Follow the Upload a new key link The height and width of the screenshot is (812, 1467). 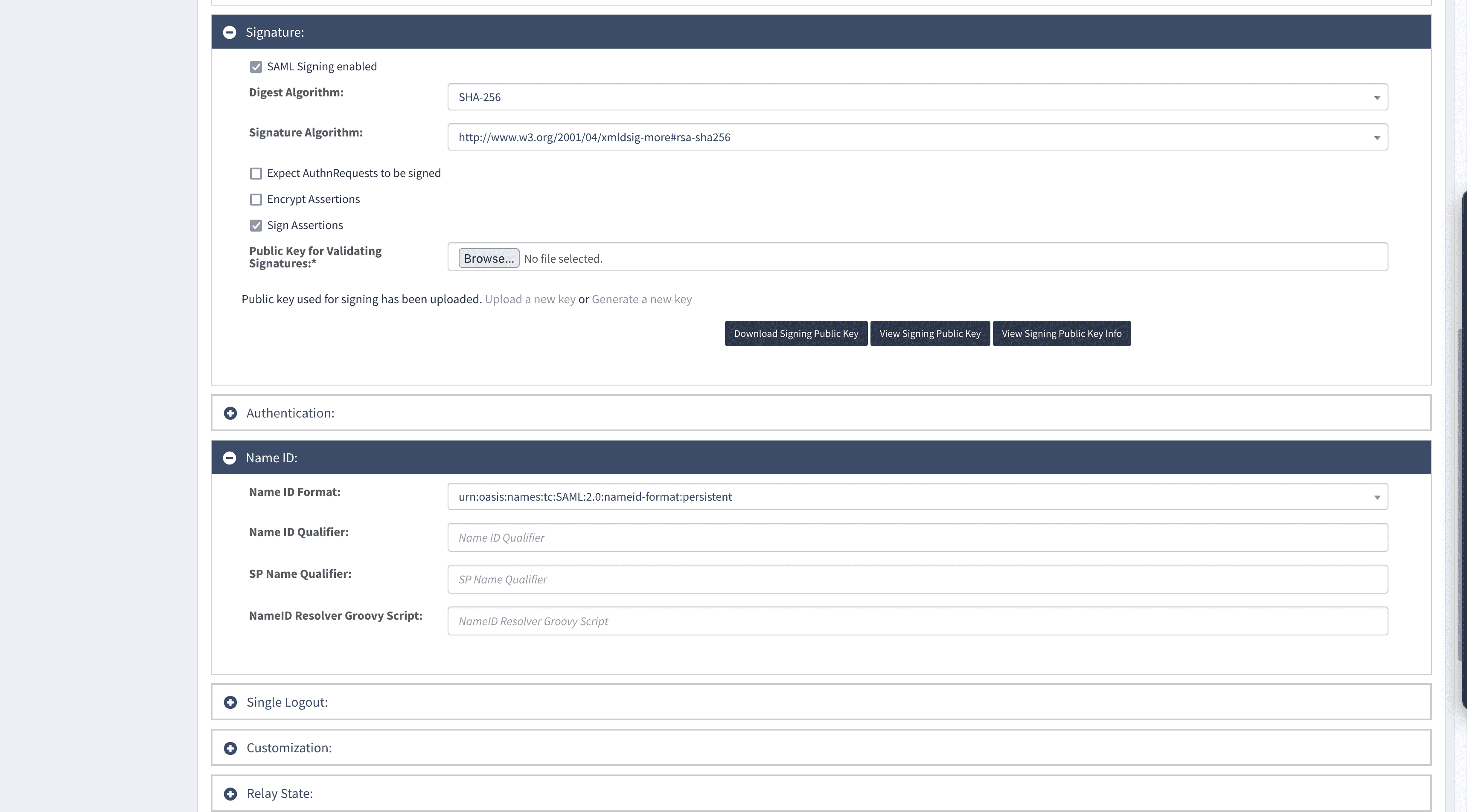coord(530,299)
